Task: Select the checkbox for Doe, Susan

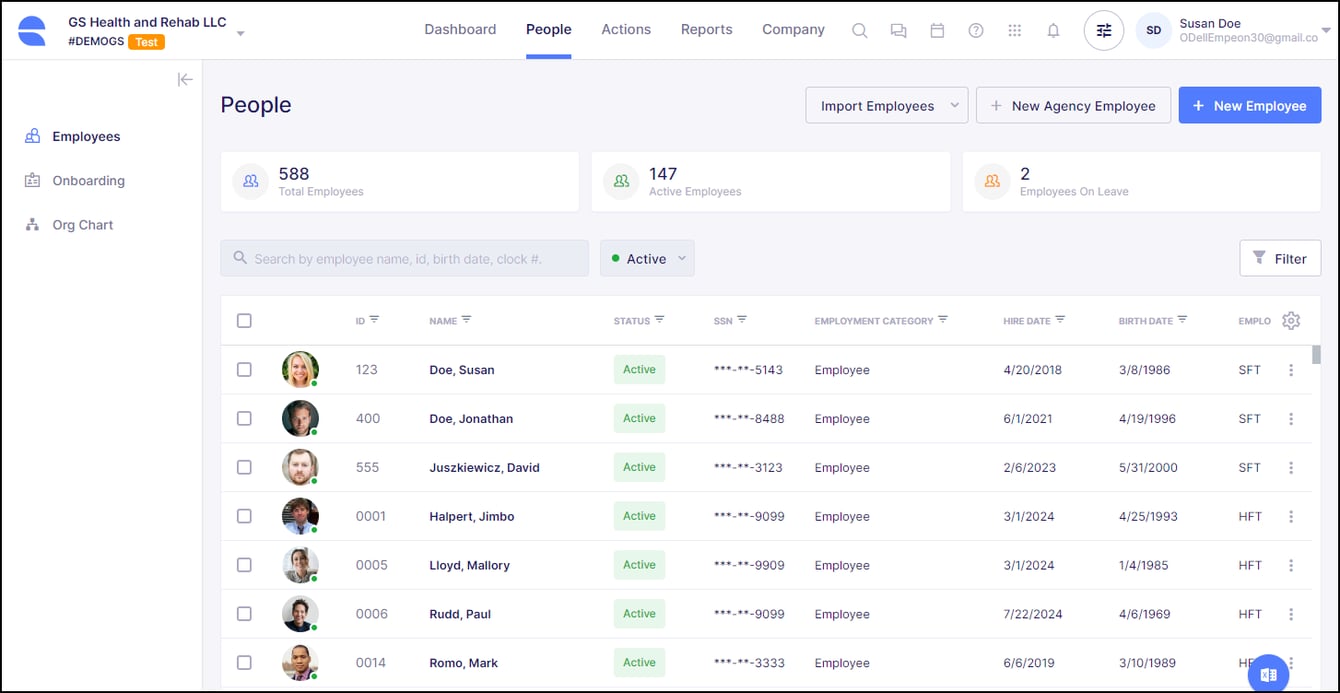Action: pyautogui.click(x=244, y=370)
